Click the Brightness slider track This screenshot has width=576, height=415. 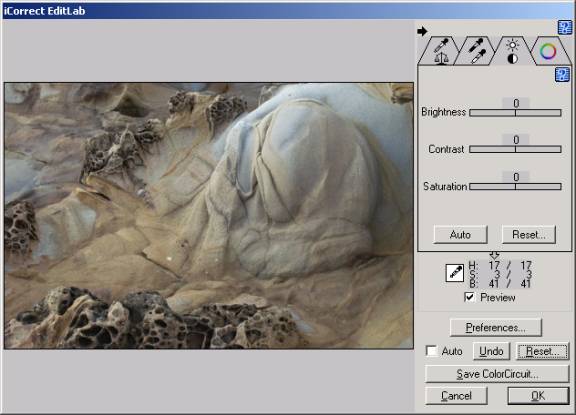click(515, 113)
